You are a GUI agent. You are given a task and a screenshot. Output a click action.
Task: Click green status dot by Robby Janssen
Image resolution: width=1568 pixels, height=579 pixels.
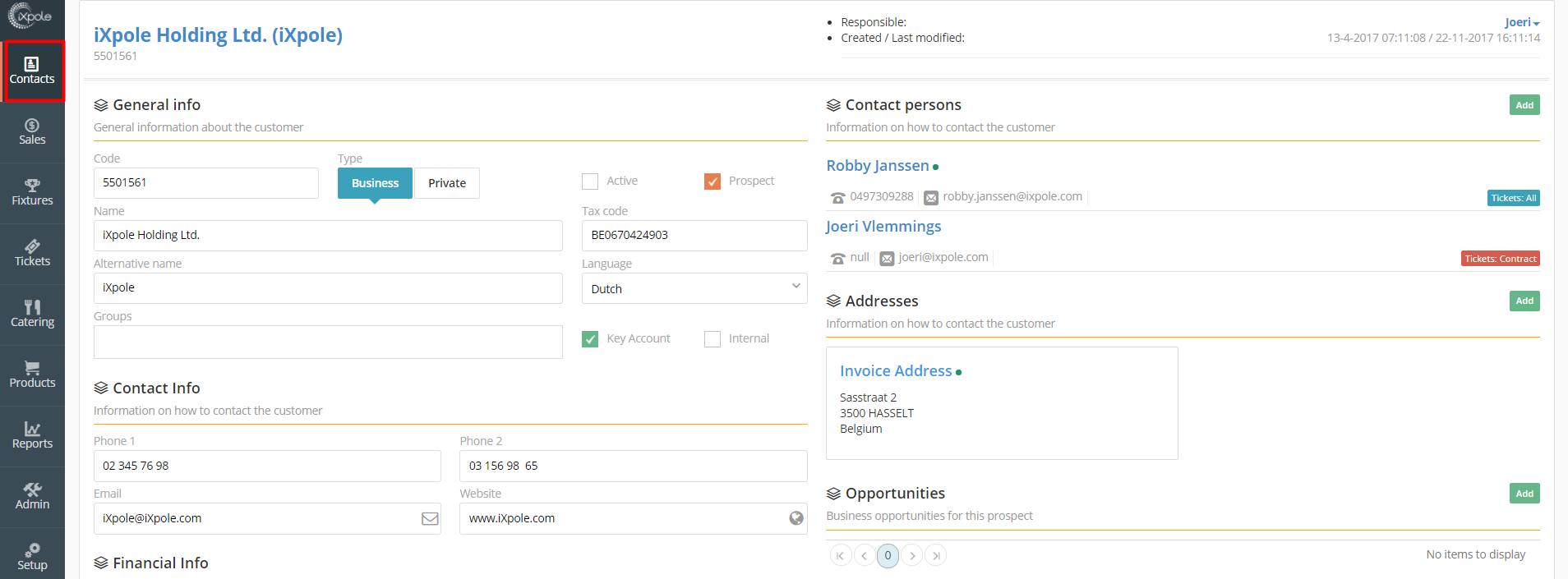[x=935, y=168]
